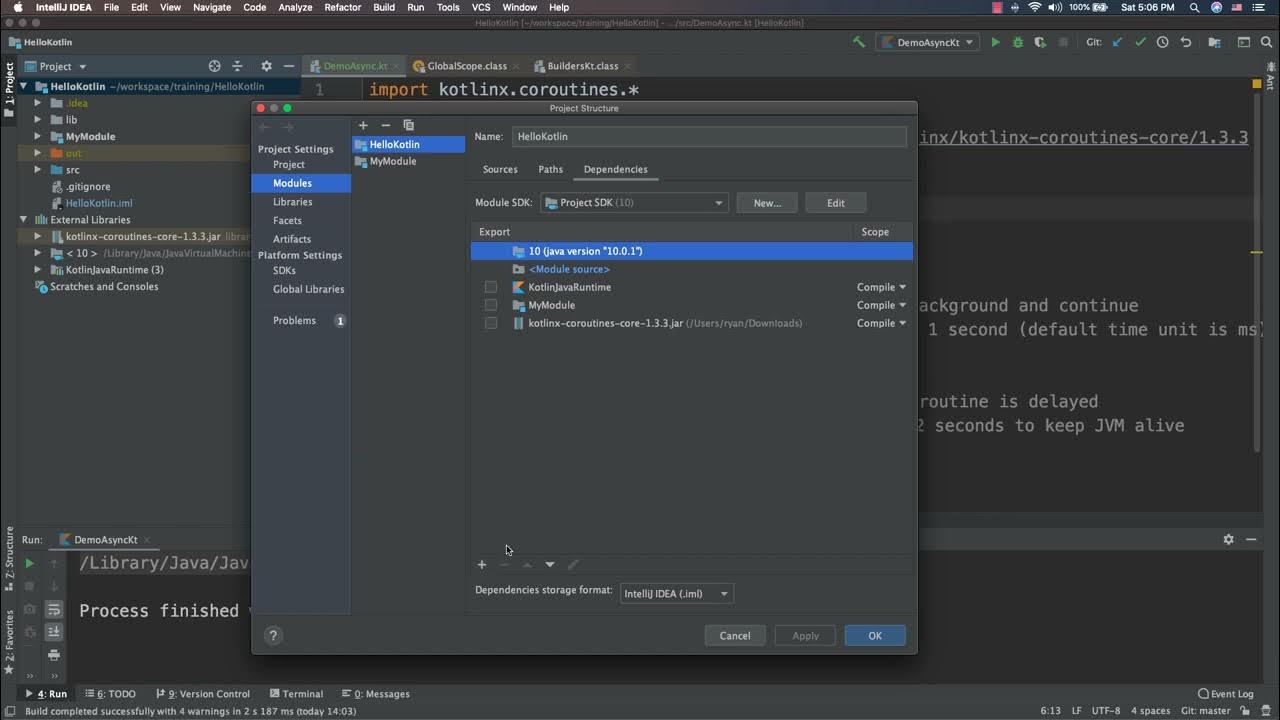Screen dimensions: 1280x720
Task: Open Terminal tool window button
Action: pos(296,693)
